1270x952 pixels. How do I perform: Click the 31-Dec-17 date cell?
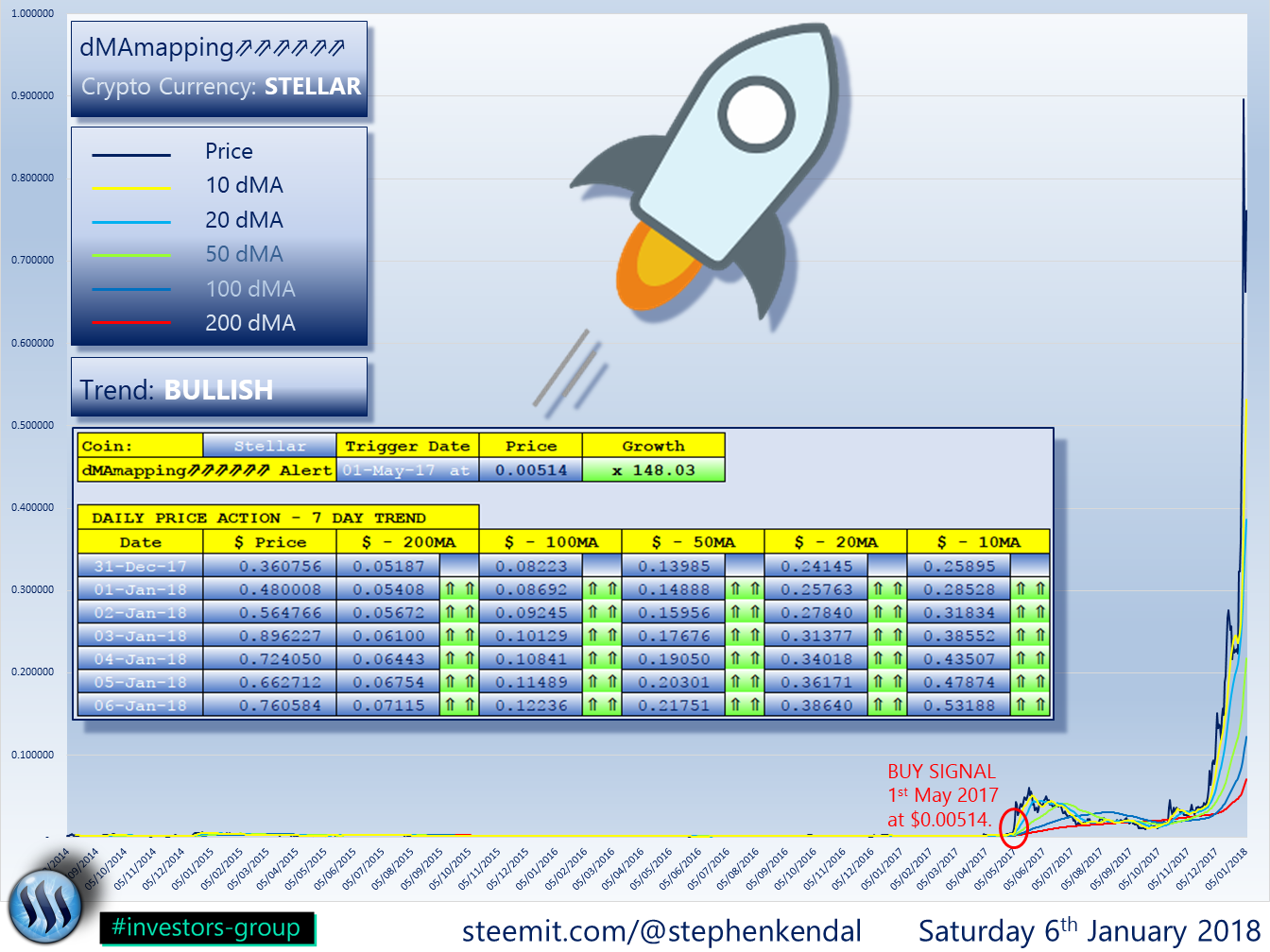[x=140, y=566]
